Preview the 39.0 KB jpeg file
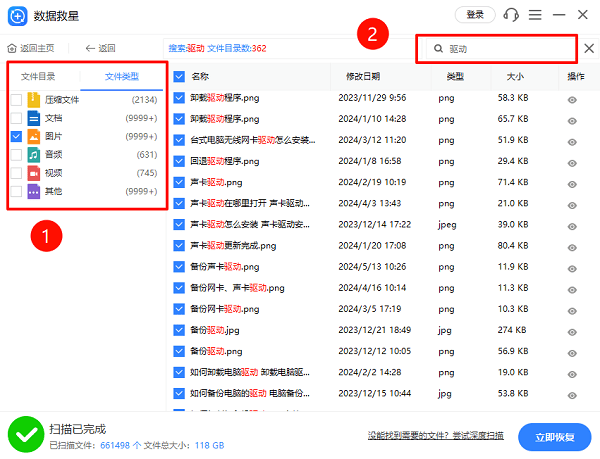 click(572, 227)
